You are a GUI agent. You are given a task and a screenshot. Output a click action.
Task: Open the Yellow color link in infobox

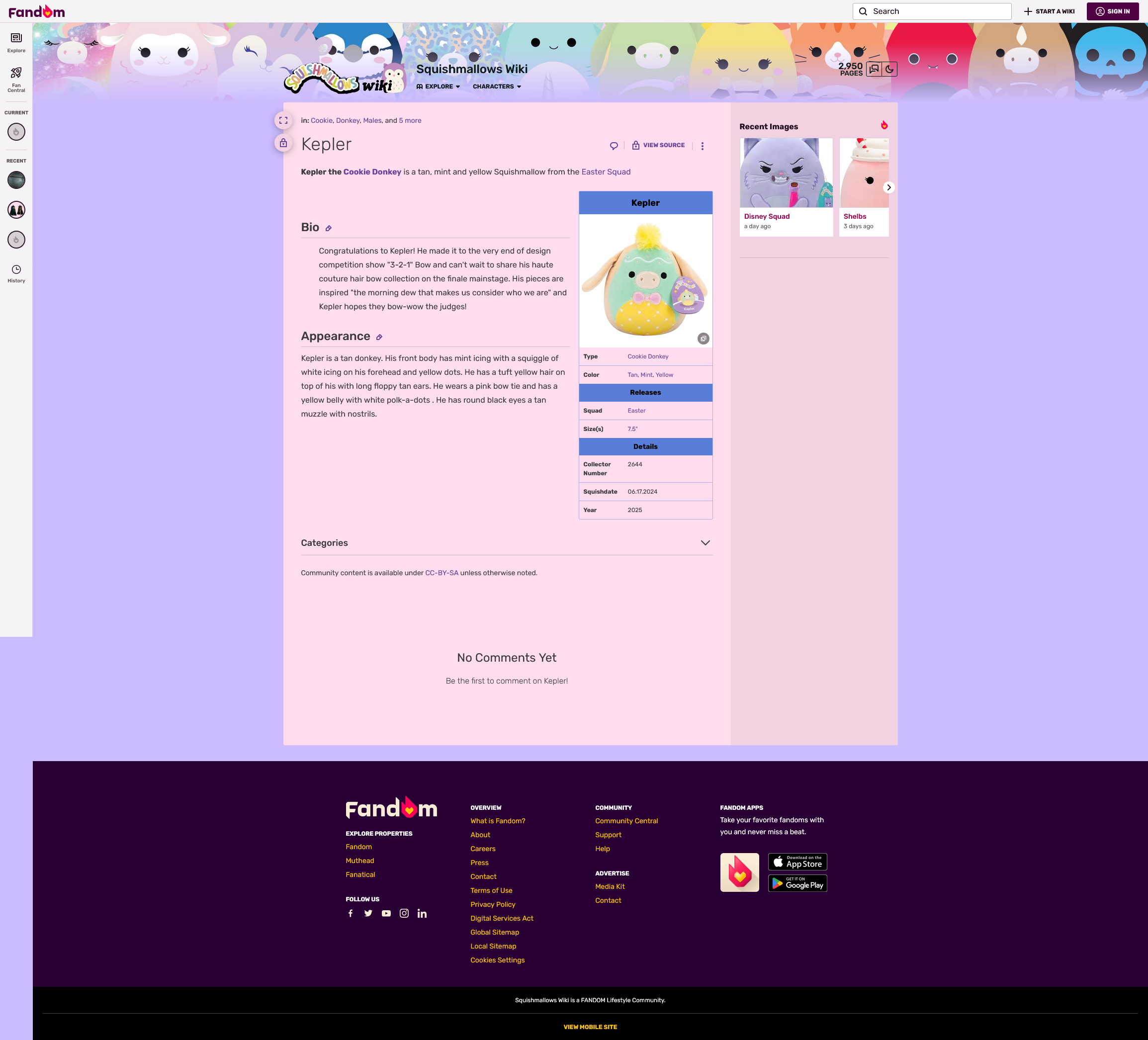click(x=664, y=375)
